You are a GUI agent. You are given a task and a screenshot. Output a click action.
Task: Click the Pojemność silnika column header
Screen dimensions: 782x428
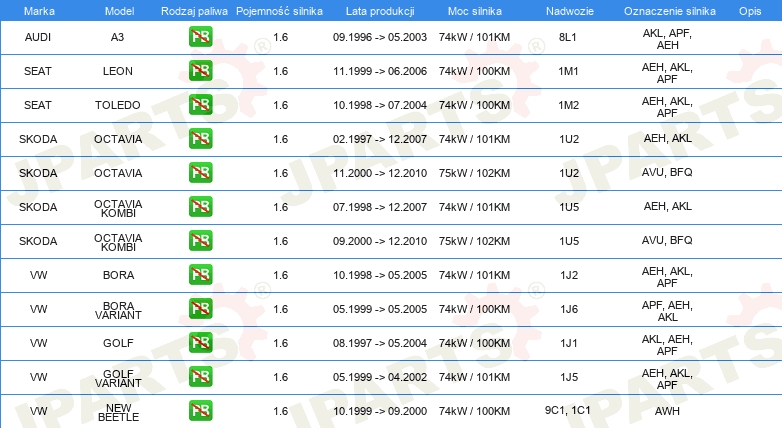click(x=279, y=11)
